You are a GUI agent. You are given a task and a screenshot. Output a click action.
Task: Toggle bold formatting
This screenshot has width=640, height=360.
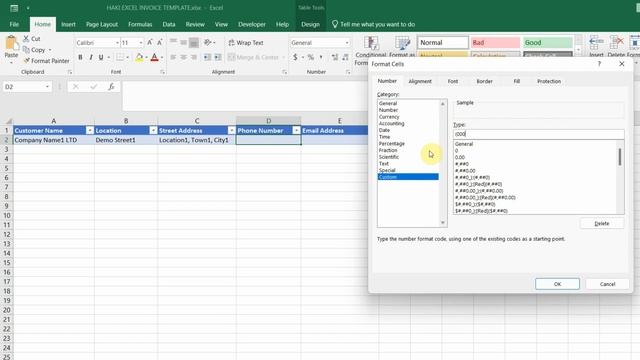80,57
